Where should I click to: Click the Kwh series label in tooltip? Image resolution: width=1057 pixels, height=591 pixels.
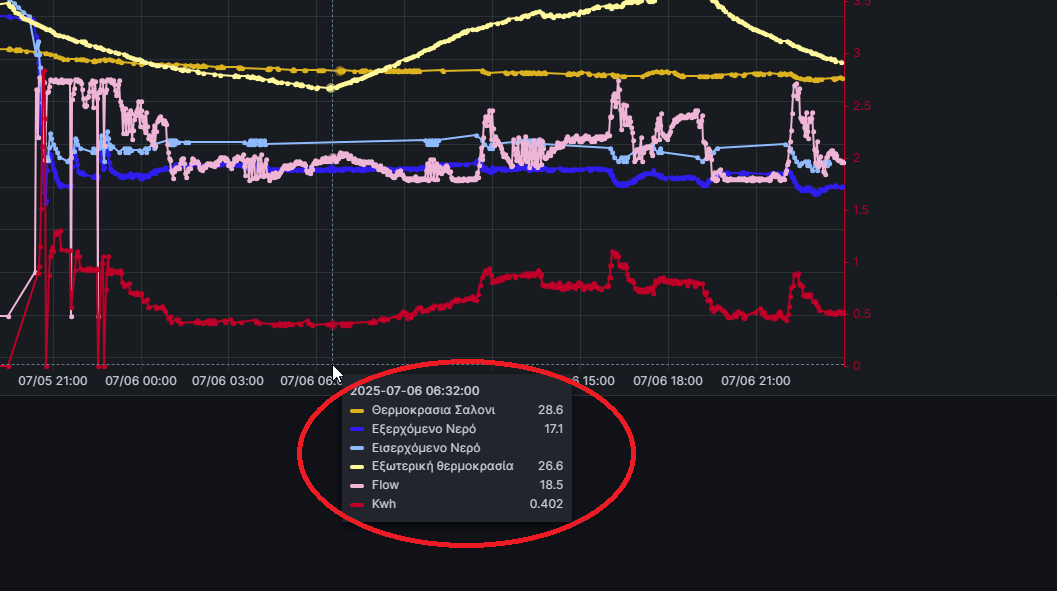[384, 503]
